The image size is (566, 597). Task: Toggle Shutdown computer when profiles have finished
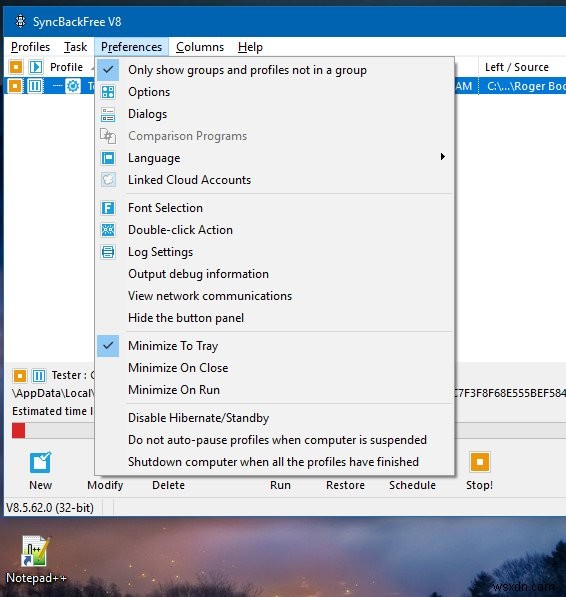pos(275,462)
